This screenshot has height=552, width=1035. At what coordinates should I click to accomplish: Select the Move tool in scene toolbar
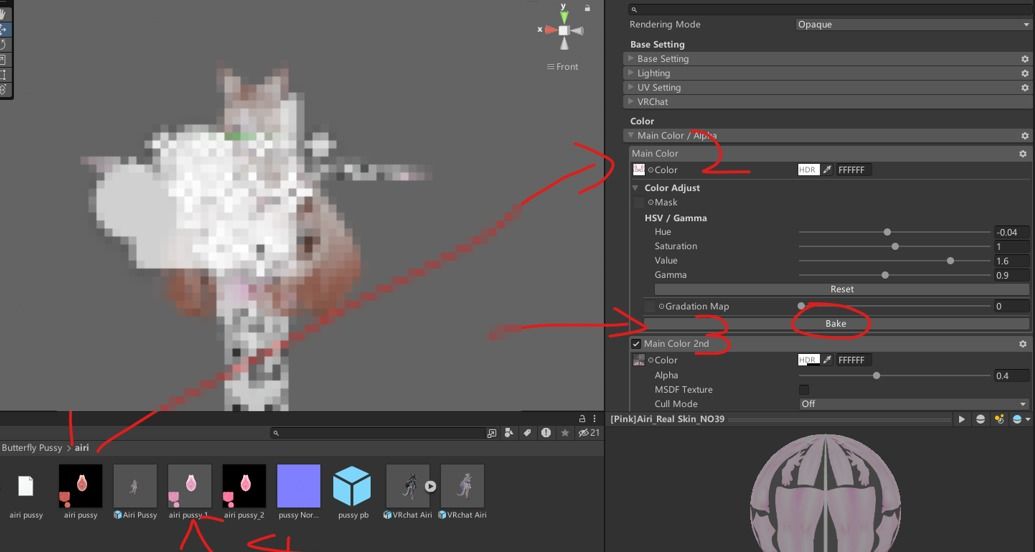coord(3,29)
